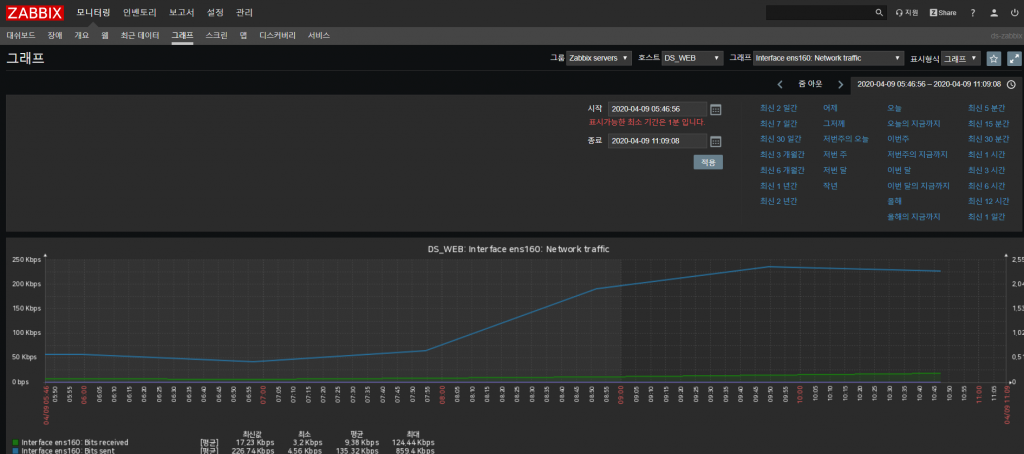Select the 최신 6 시간 range

coord(986,186)
